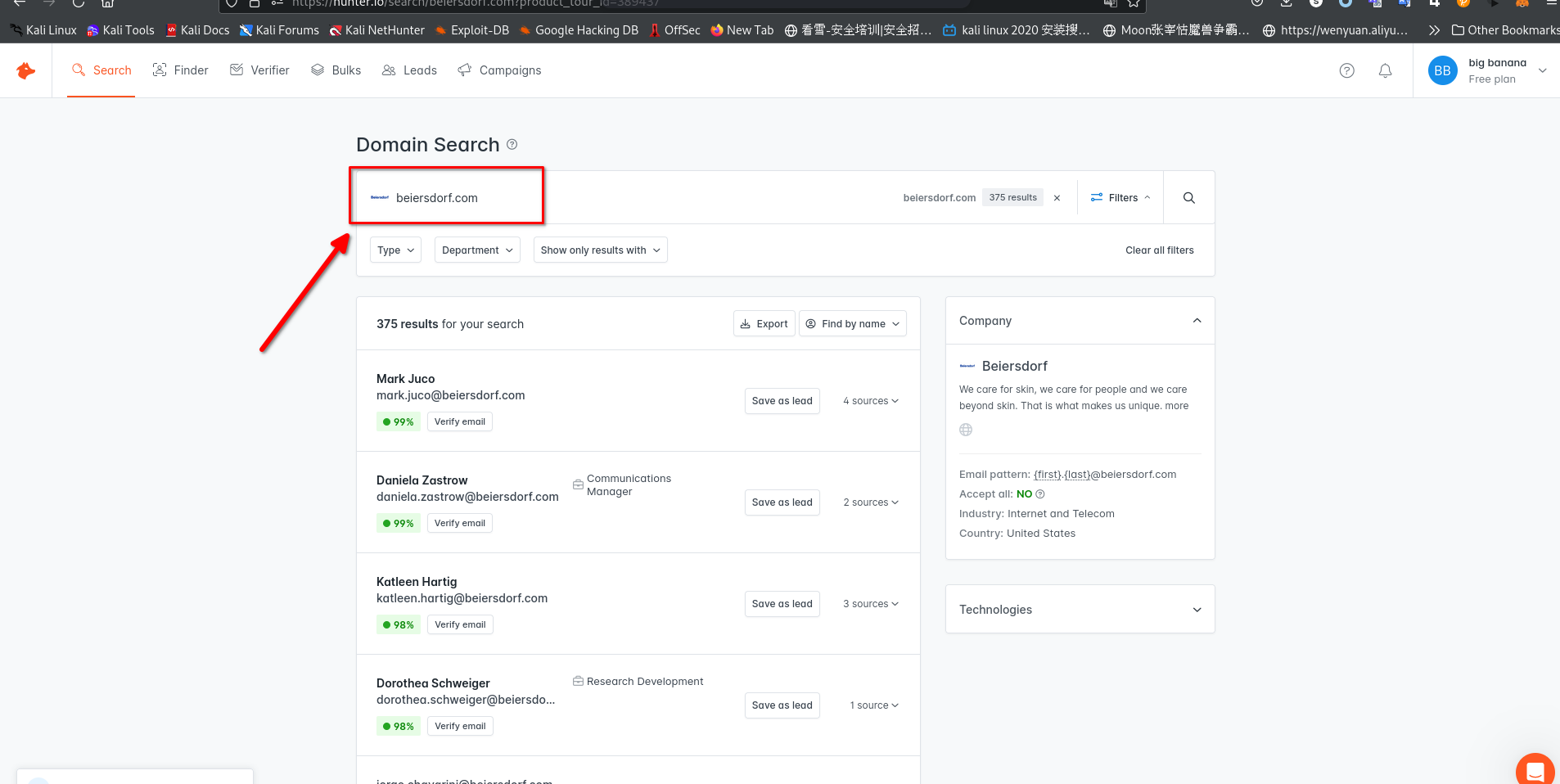This screenshot has height=784, width=1560.
Task: Toggle the Filters panel
Action: 1120,198
